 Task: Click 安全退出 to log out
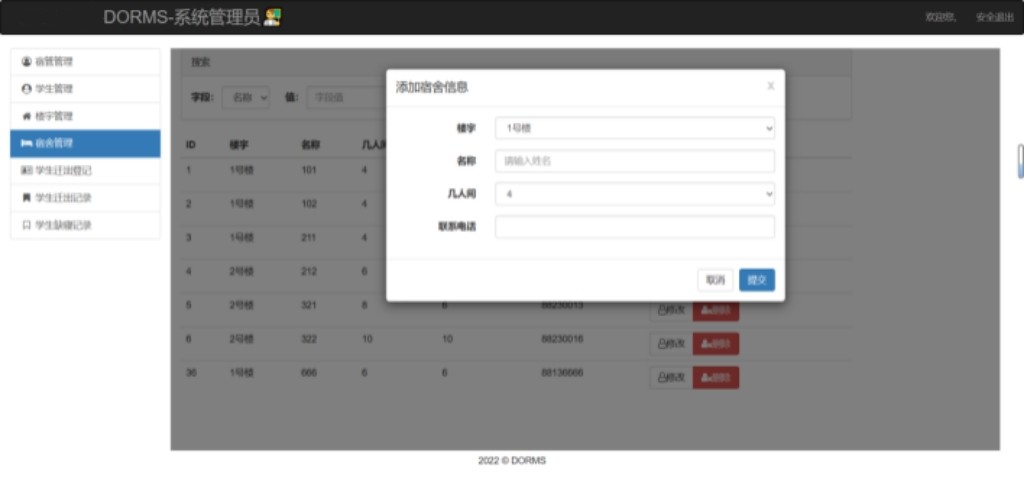coord(995,18)
